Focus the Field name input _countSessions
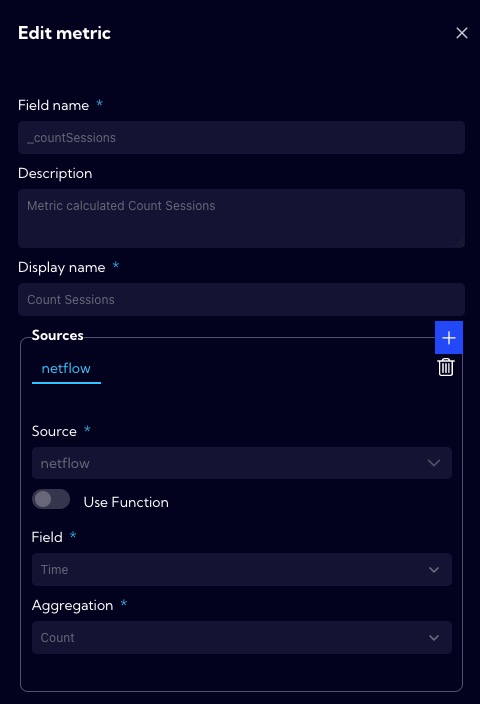Image resolution: width=480 pixels, height=704 pixels. pyautogui.click(x=241, y=137)
